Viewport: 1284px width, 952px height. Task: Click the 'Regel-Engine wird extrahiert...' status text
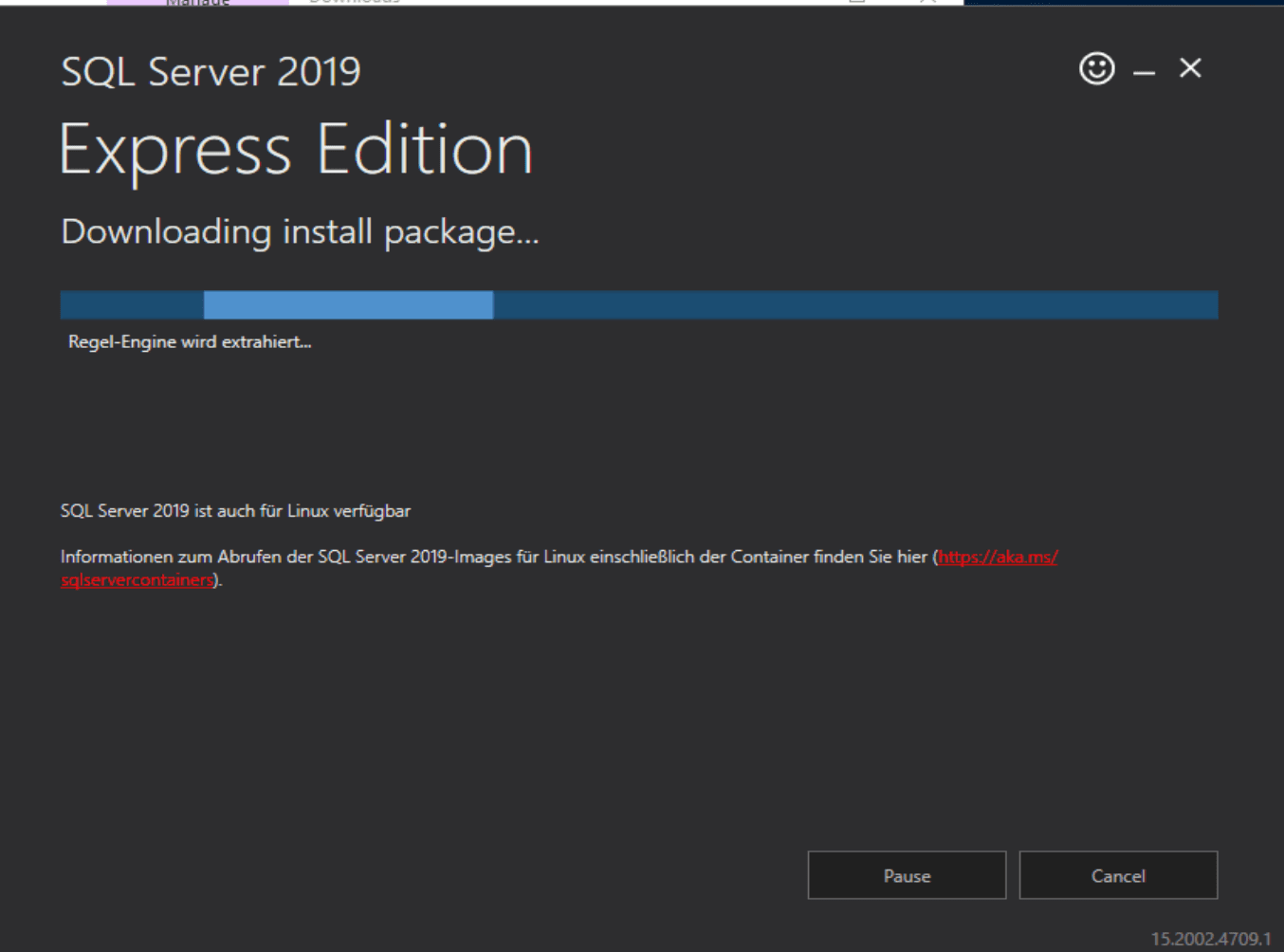pyautogui.click(x=190, y=342)
